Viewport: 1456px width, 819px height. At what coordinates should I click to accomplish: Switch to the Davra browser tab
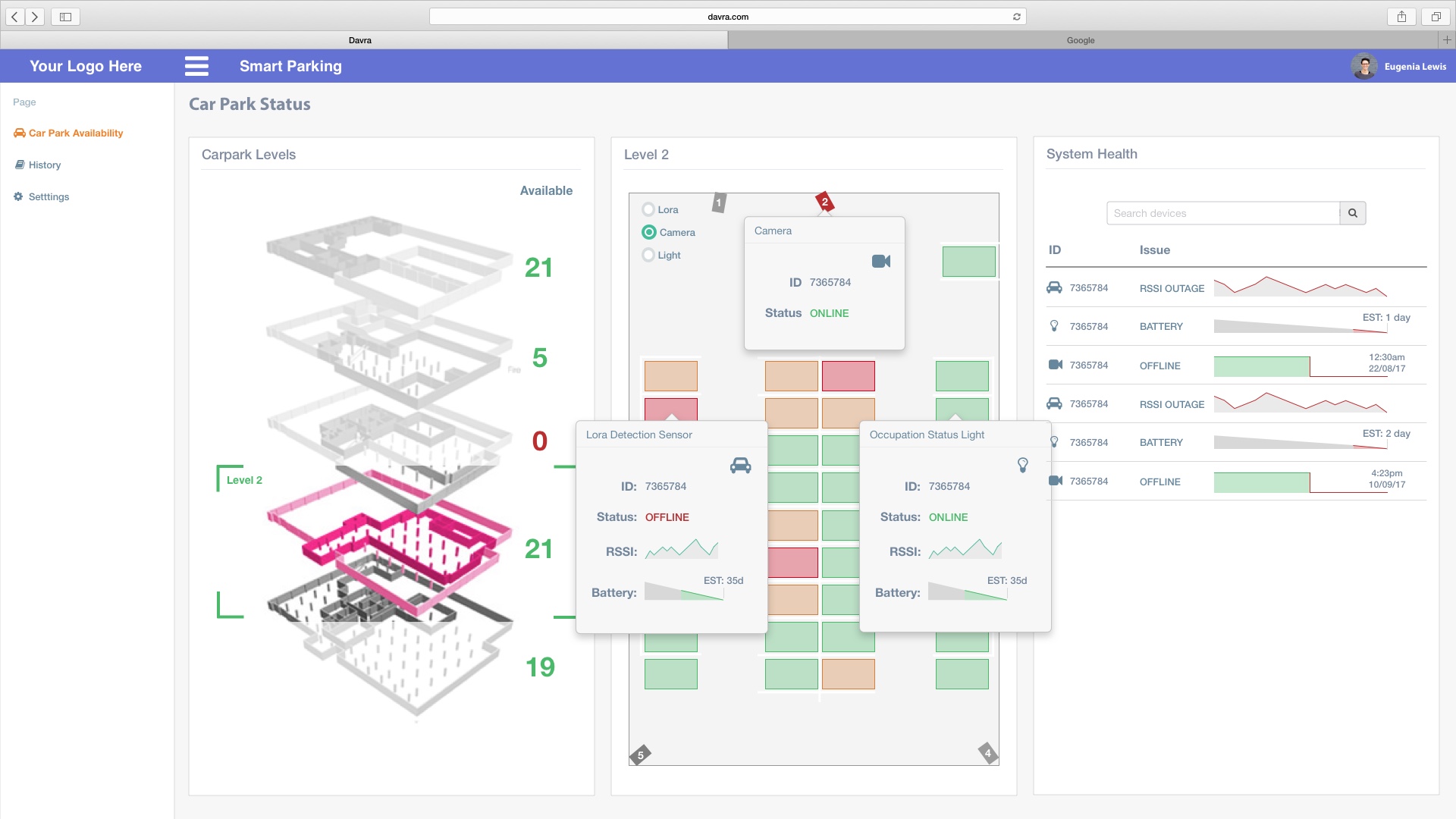tap(360, 40)
